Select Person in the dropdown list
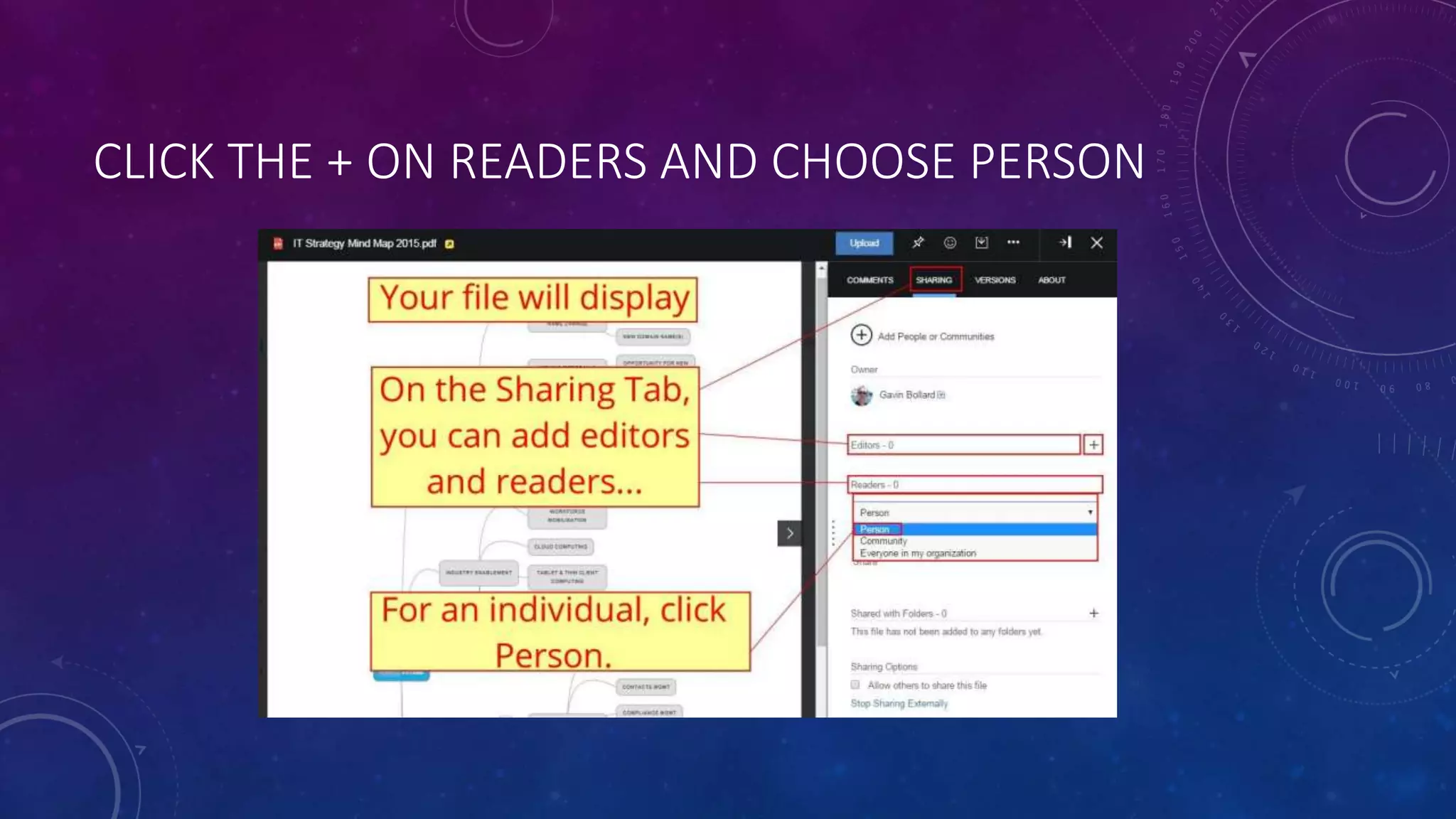1456x819 pixels. [x=975, y=529]
